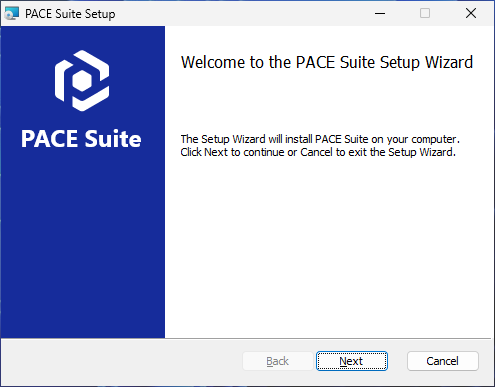Click the horizontal separator line above the buttons
Image resolution: width=495 pixels, height=387 pixels.
(x=246, y=339)
